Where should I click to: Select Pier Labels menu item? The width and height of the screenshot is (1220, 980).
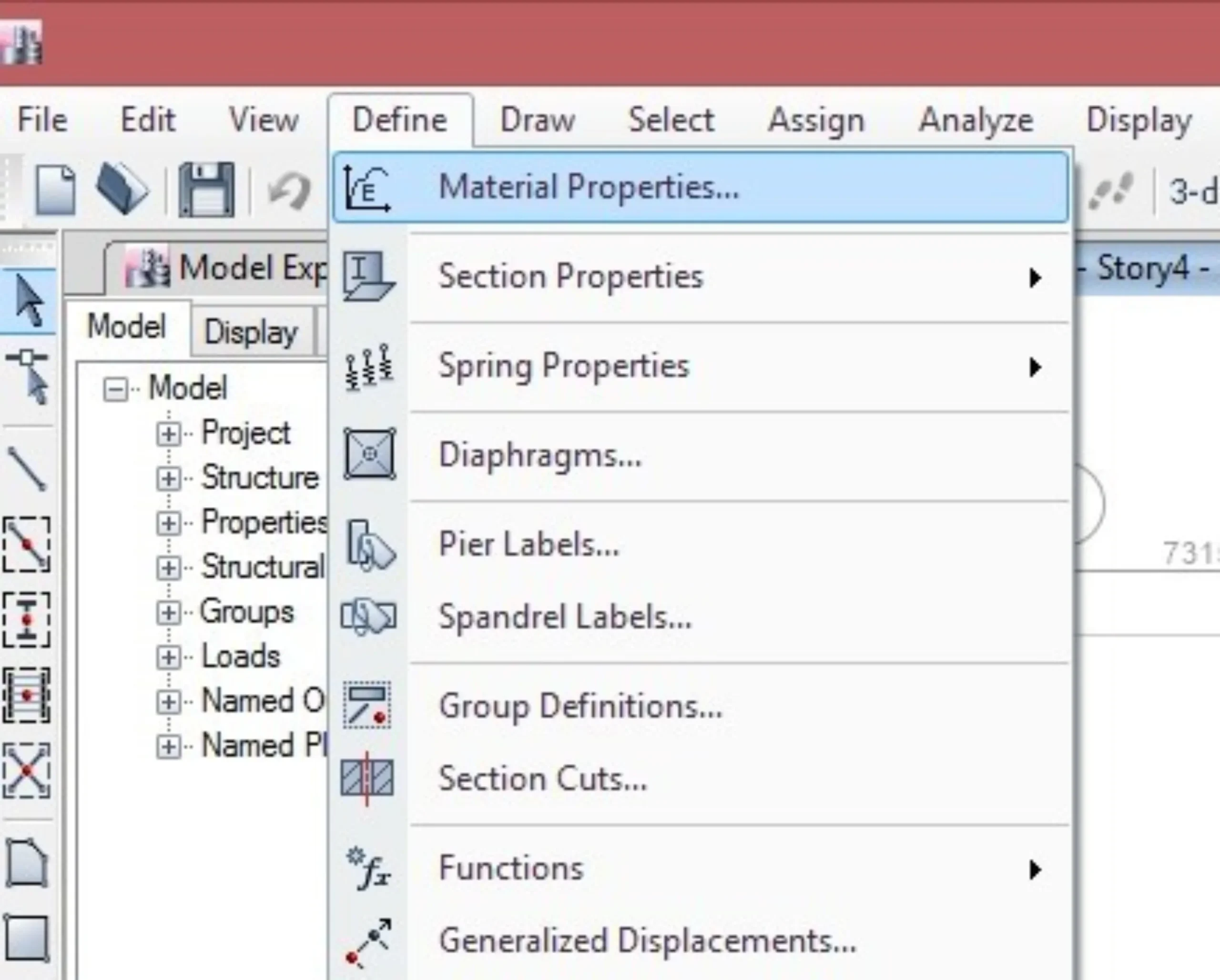[529, 545]
